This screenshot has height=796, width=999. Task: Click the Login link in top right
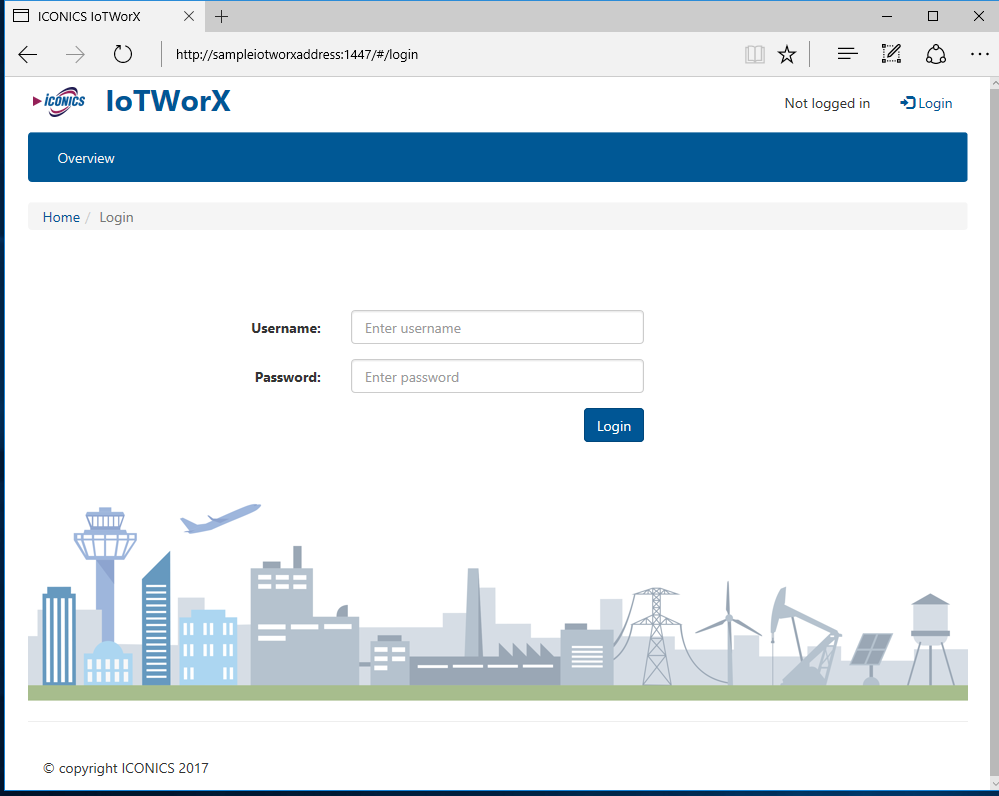[x=926, y=103]
